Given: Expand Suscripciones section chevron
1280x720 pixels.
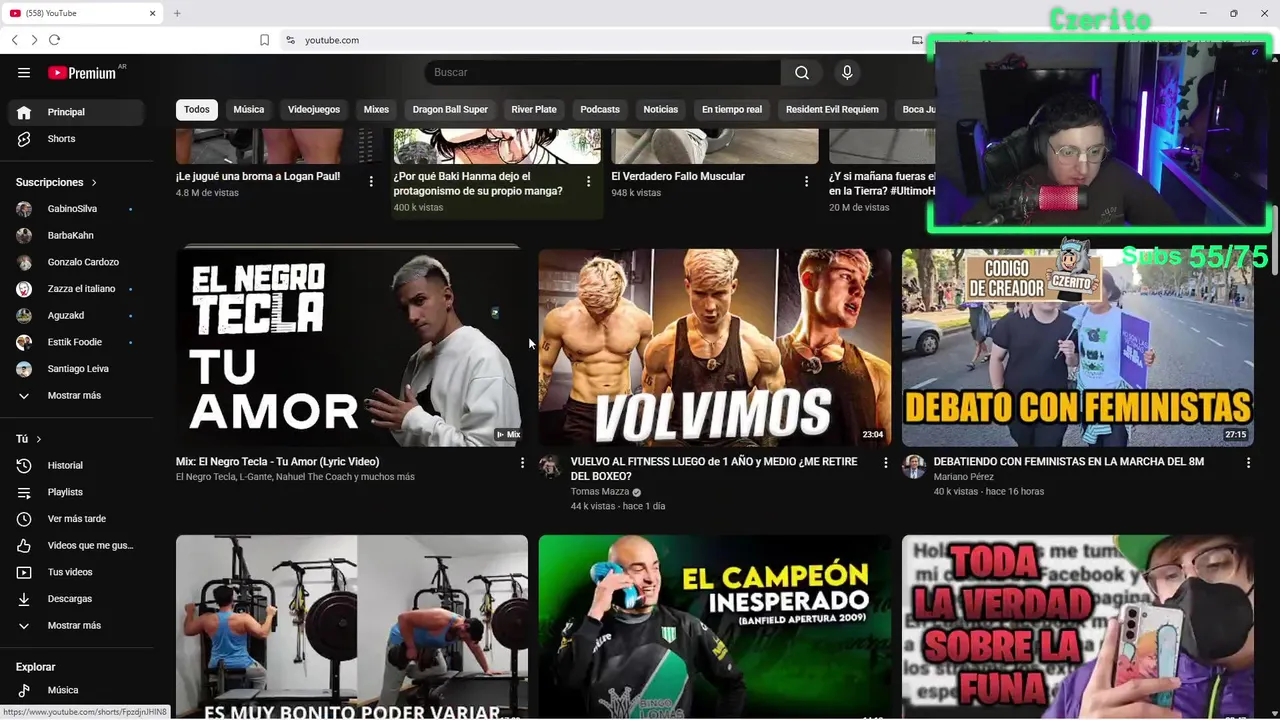Looking at the screenshot, I should (x=94, y=183).
